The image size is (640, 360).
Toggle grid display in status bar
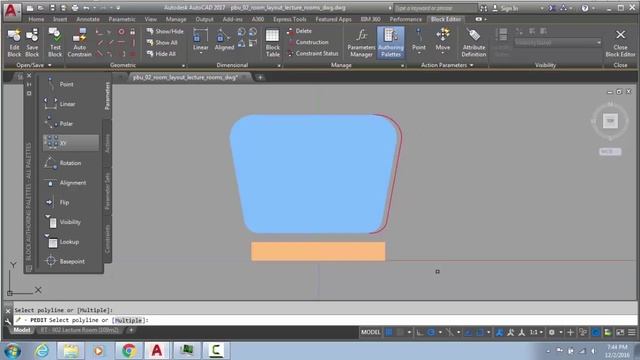pyautogui.click(x=389, y=332)
